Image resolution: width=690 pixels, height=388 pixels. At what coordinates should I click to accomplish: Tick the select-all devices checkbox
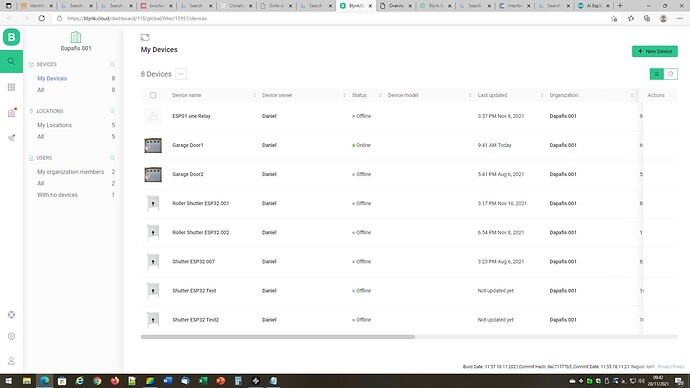[x=153, y=95]
